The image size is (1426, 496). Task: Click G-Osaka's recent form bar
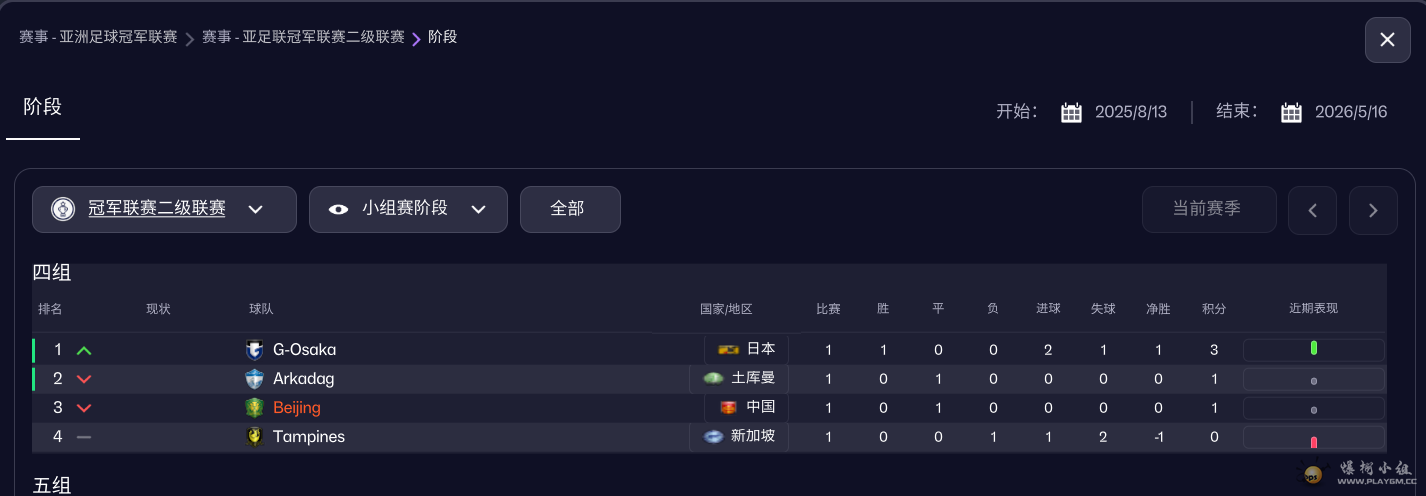1313,349
